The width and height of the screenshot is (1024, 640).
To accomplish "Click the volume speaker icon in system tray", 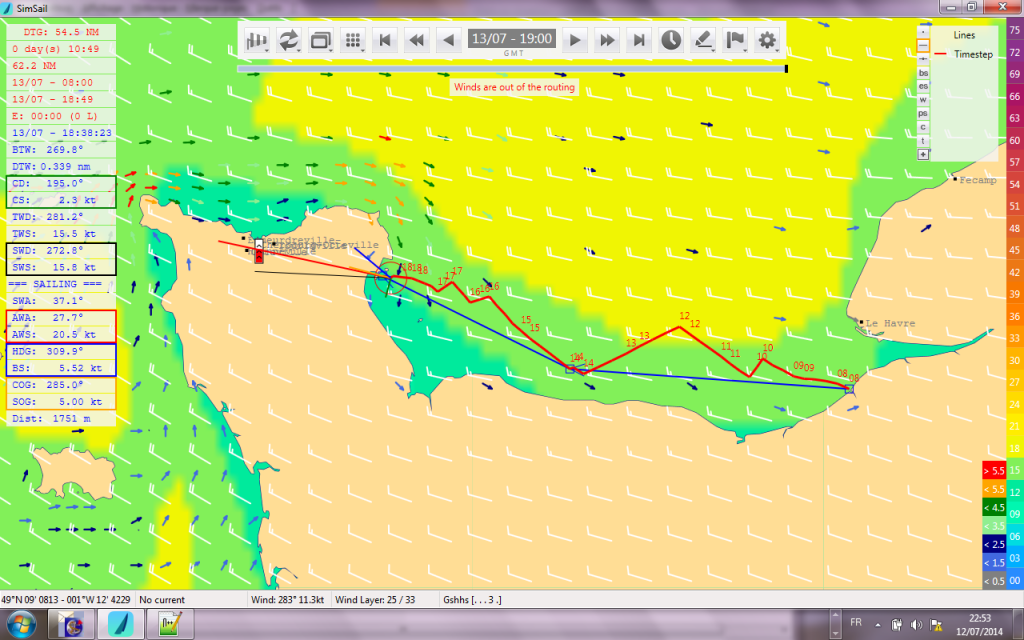I will 916,624.
